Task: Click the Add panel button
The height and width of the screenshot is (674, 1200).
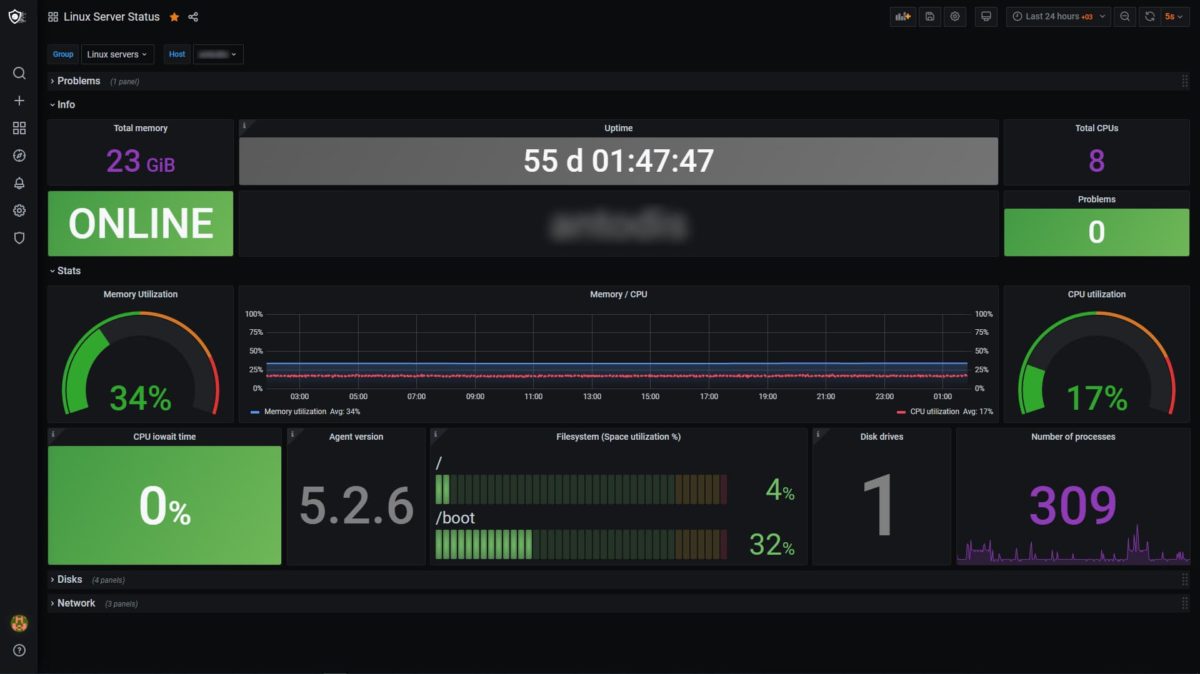Action: tap(903, 17)
